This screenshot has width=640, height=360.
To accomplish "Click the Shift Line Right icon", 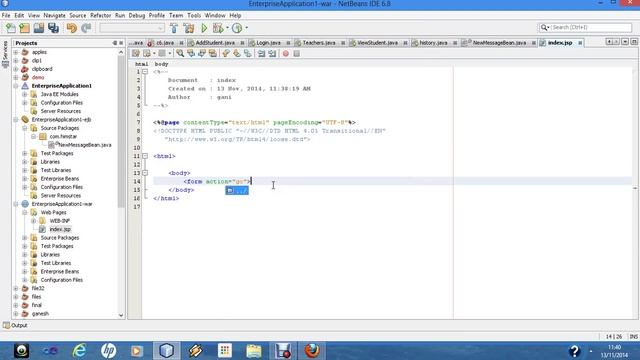I will coord(272,53).
